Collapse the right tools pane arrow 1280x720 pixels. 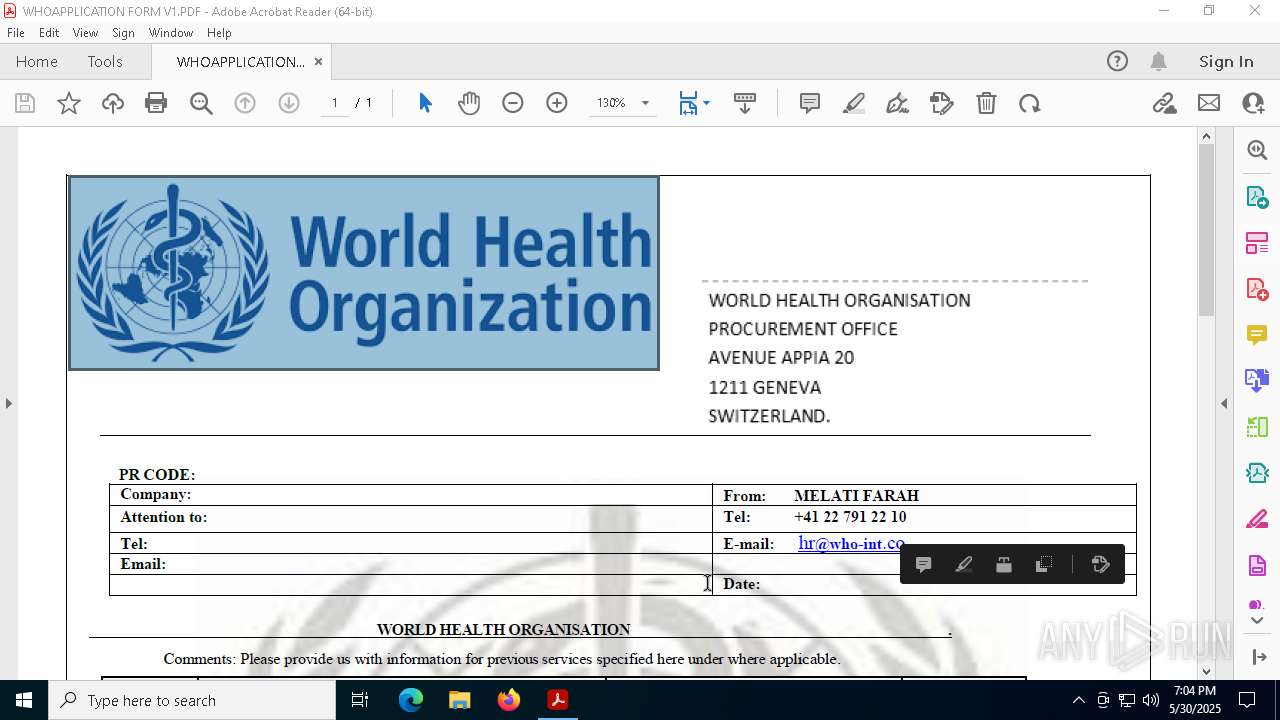[1224, 403]
